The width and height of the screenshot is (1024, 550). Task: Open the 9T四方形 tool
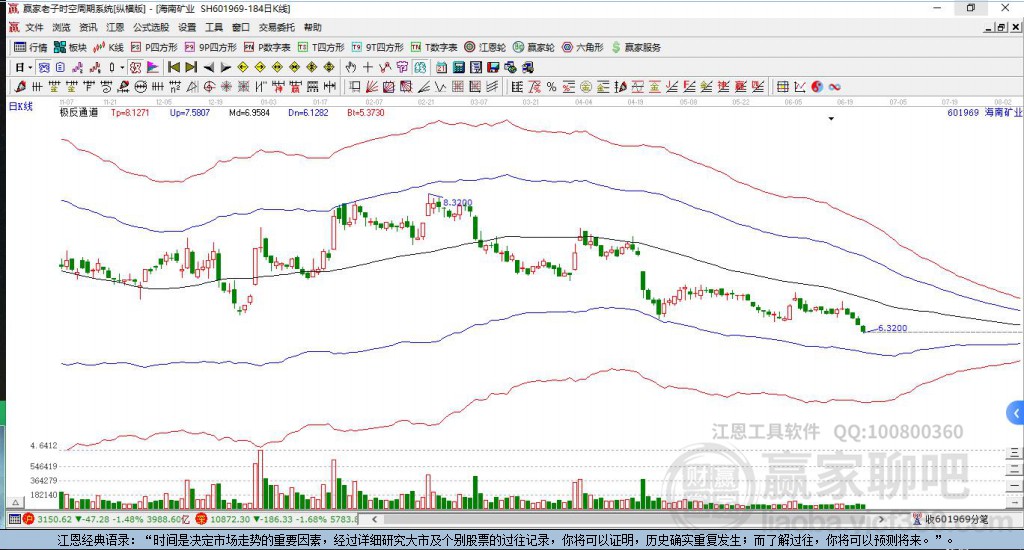tap(377, 47)
